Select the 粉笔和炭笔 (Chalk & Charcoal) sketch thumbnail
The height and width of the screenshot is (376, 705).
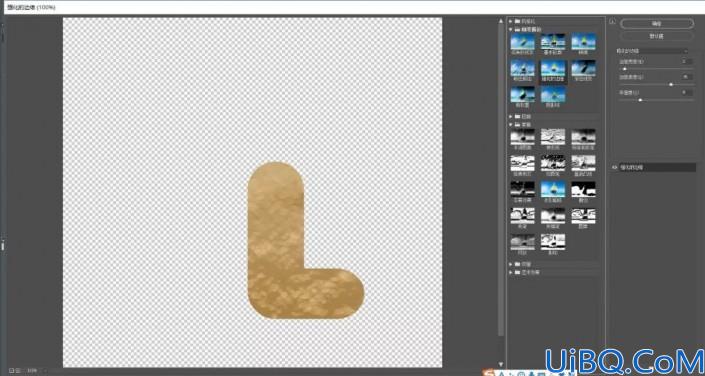(584, 137)
